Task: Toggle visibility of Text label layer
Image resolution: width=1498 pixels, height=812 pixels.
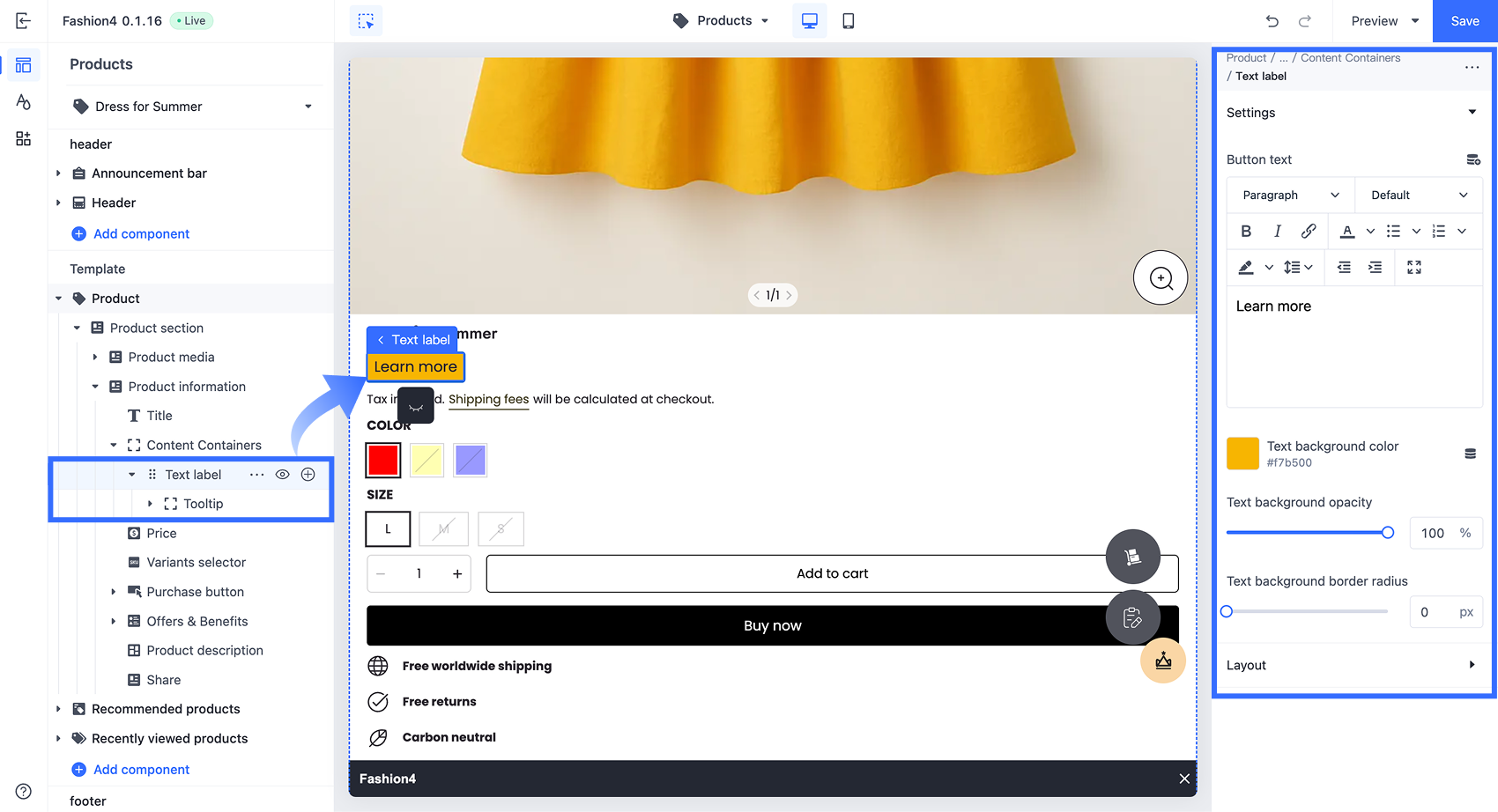Action: click(282, 475)
